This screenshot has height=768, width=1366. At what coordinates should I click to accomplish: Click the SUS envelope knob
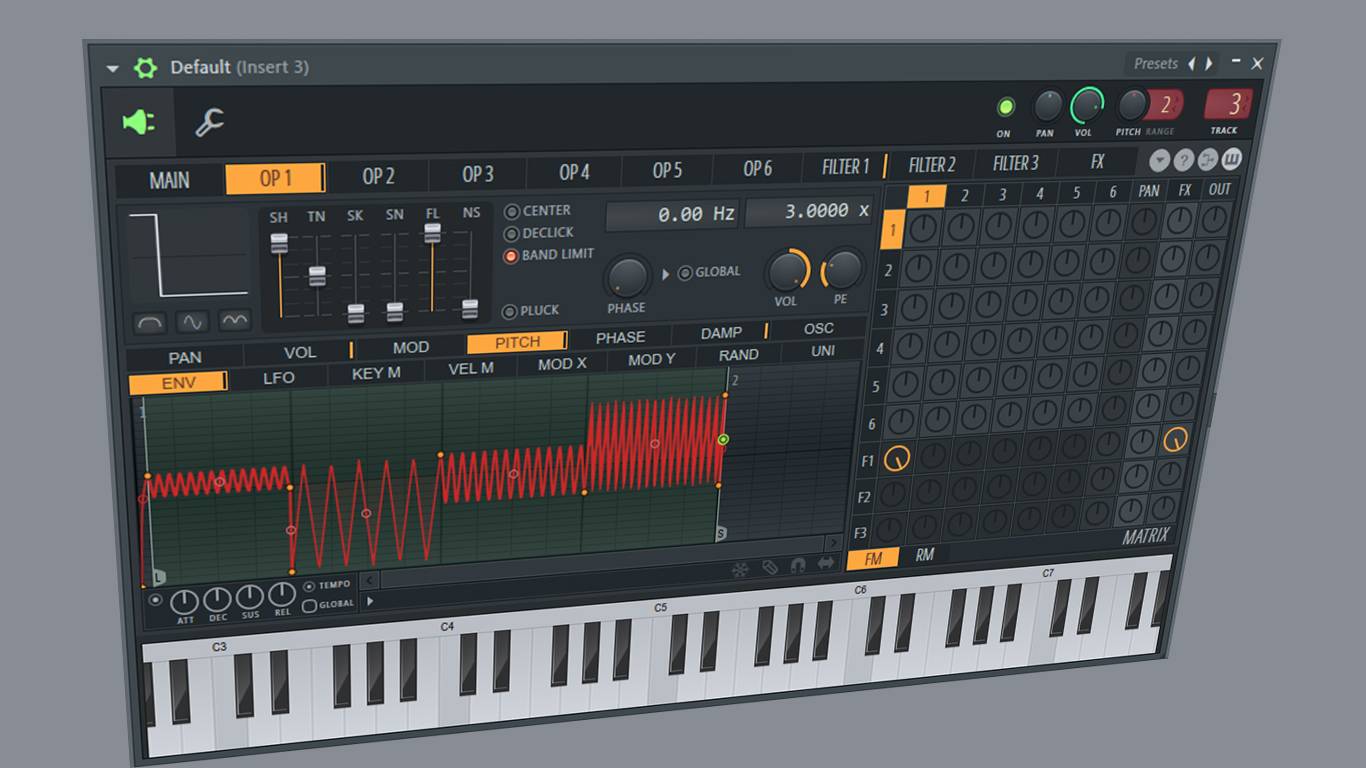pyautogui.click(x=250, y=597)
